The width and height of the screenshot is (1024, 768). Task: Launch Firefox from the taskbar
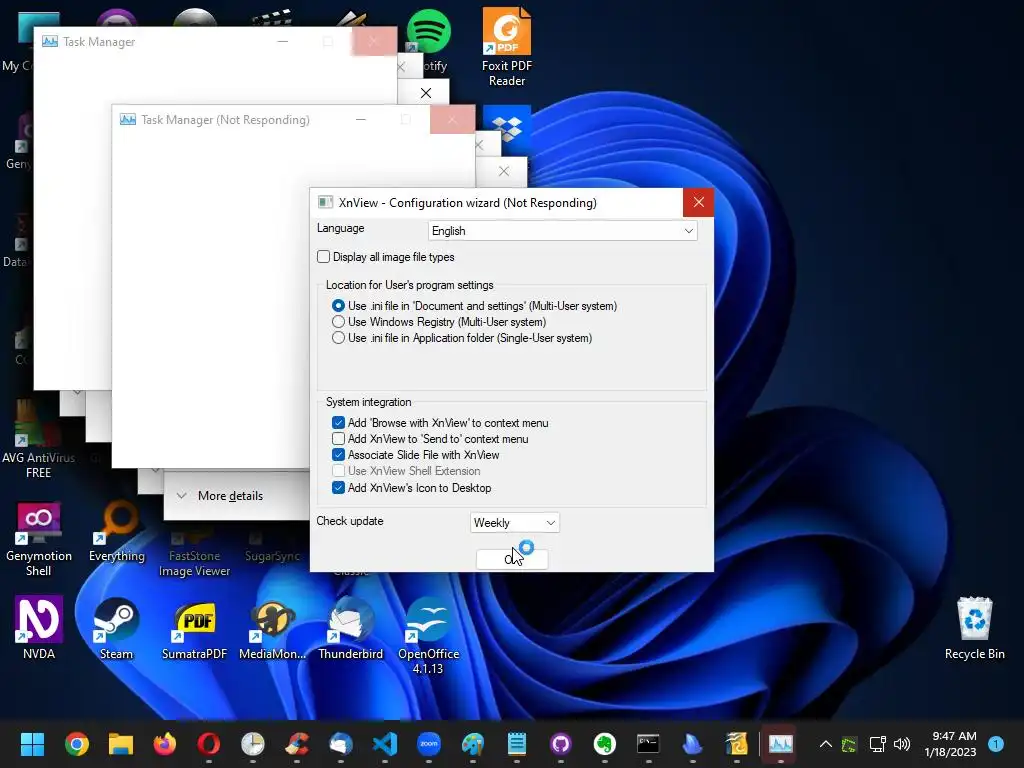[165, 744]
